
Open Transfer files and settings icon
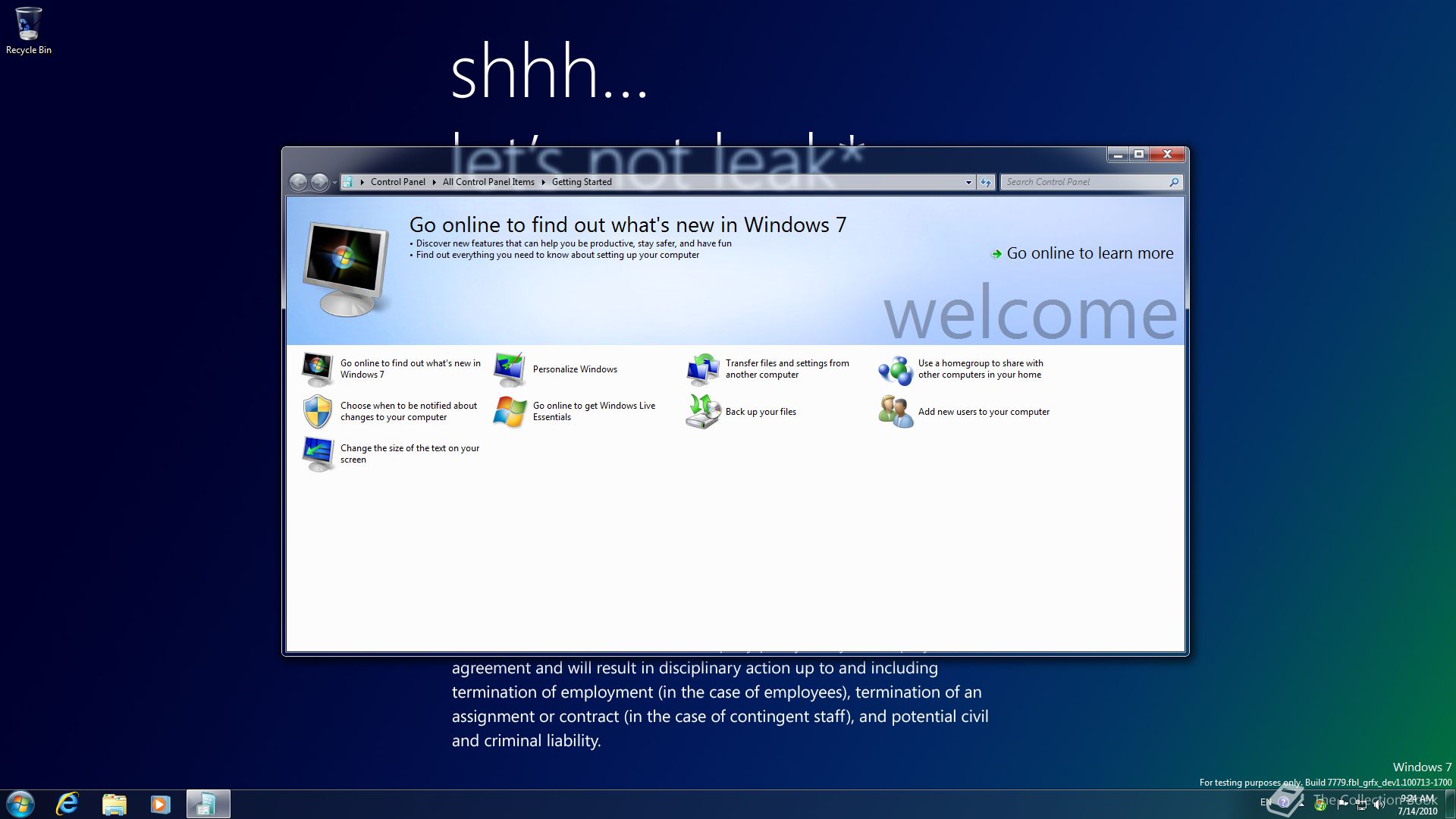703,369
